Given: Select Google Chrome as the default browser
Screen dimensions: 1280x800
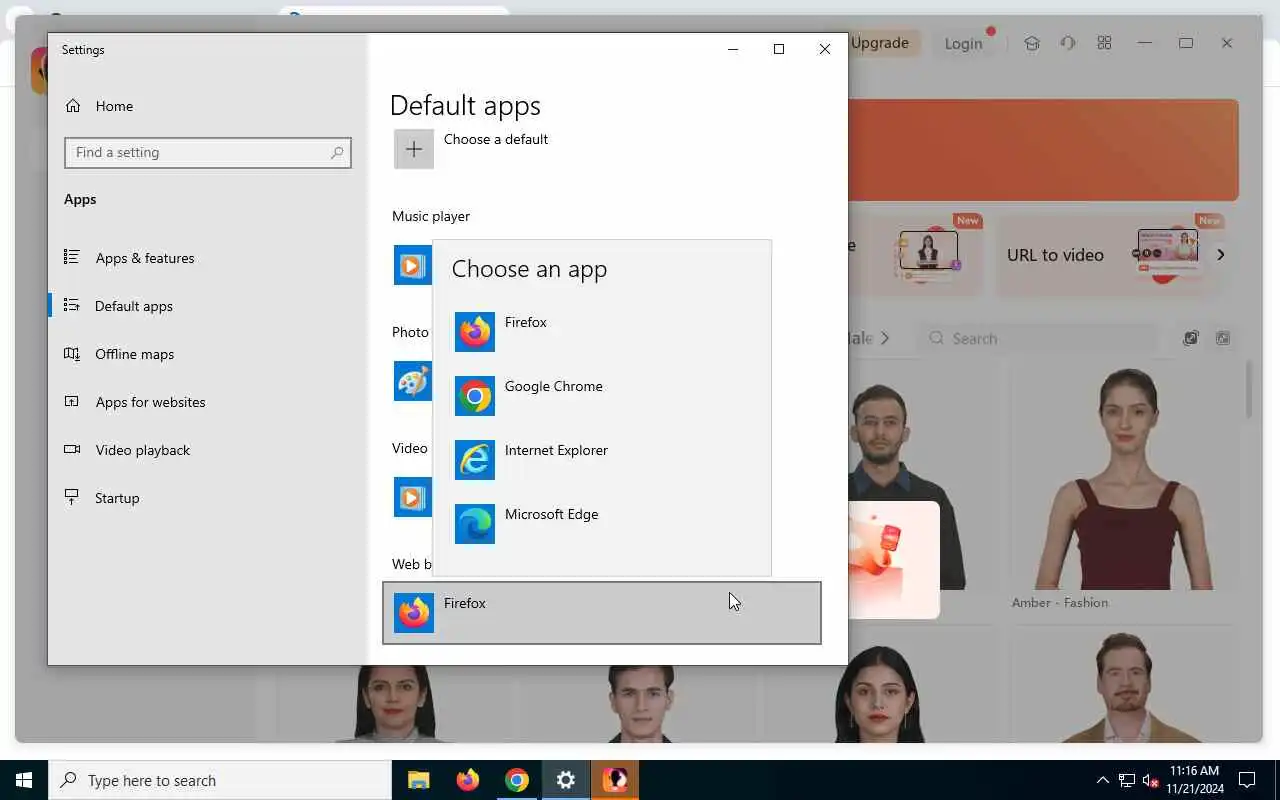Looking at the screenshot, I should [602, 396].
